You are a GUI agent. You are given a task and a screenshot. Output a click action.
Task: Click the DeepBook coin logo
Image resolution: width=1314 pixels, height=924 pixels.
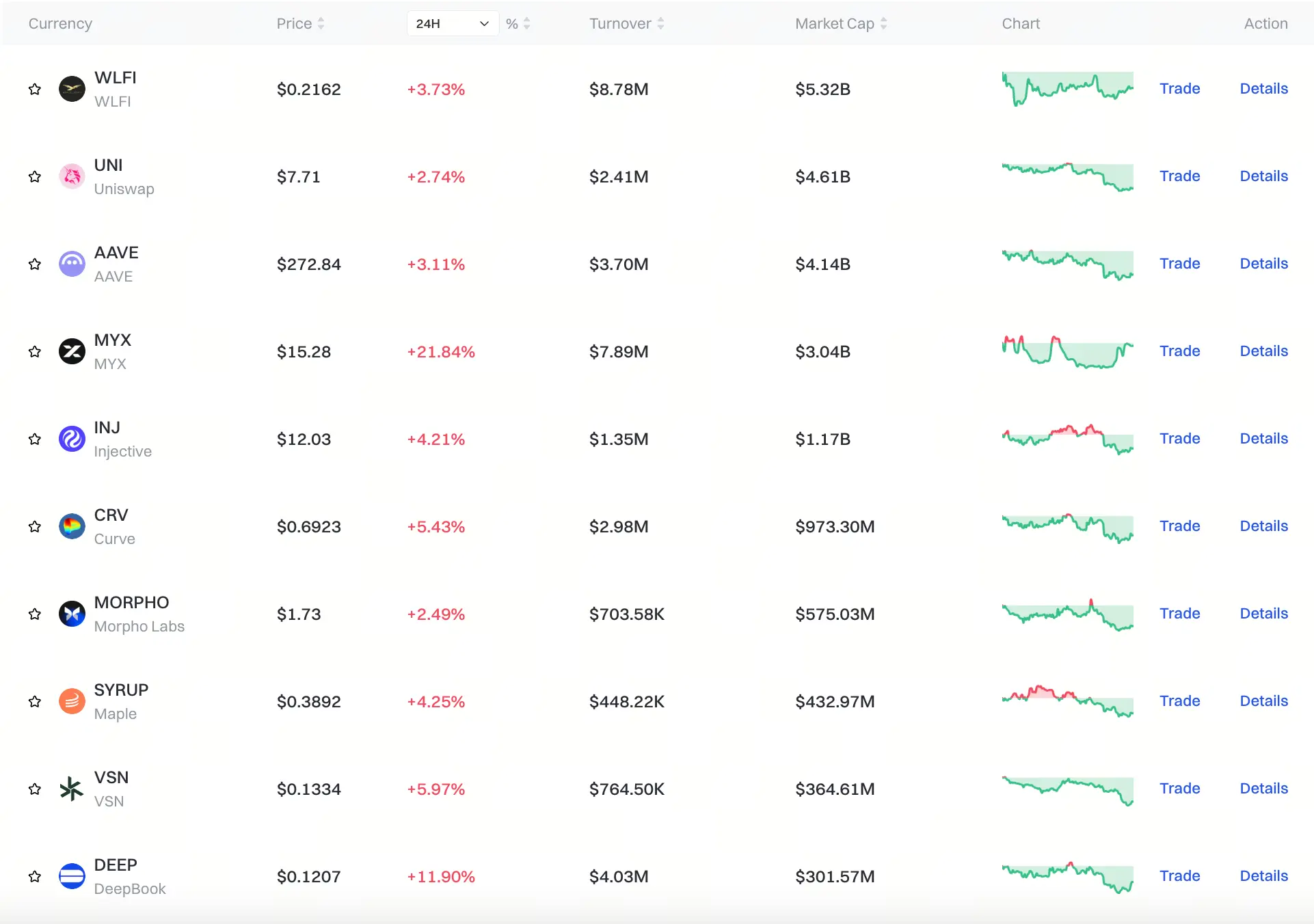[x=72, y=876]
